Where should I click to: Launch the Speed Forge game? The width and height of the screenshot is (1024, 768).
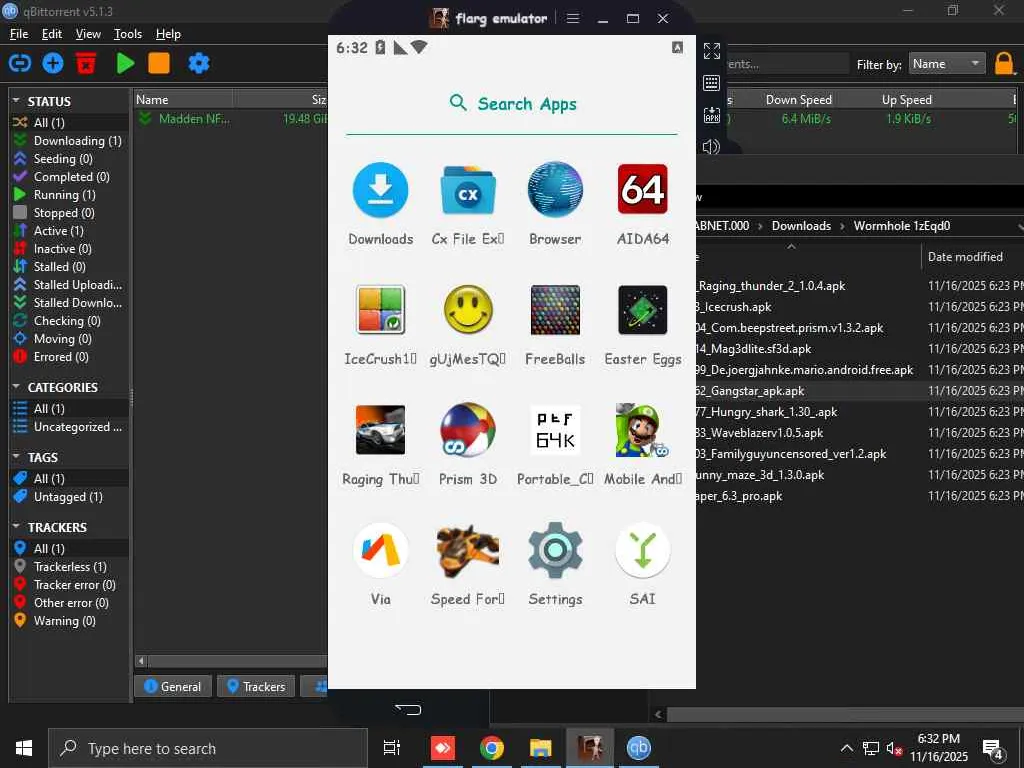click(x=468, y=551)
